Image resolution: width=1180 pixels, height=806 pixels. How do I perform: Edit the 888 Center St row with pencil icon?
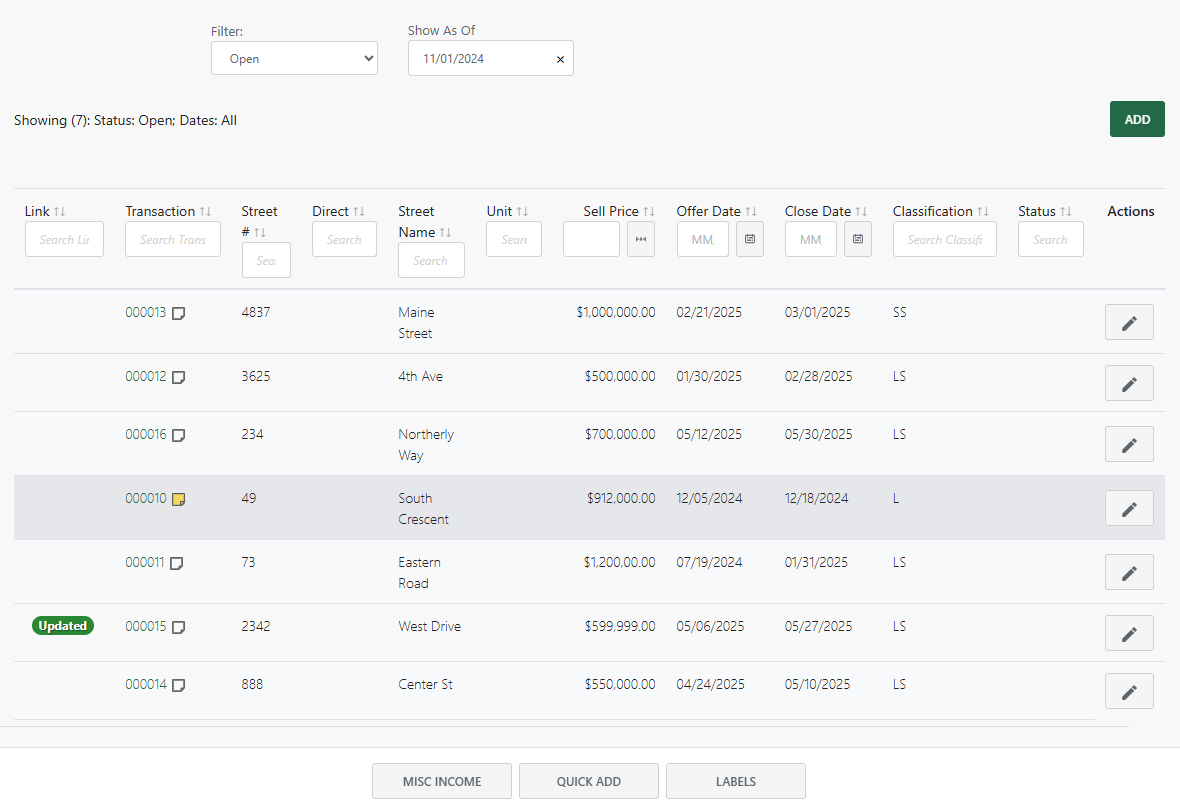(x=1129, y=690)
